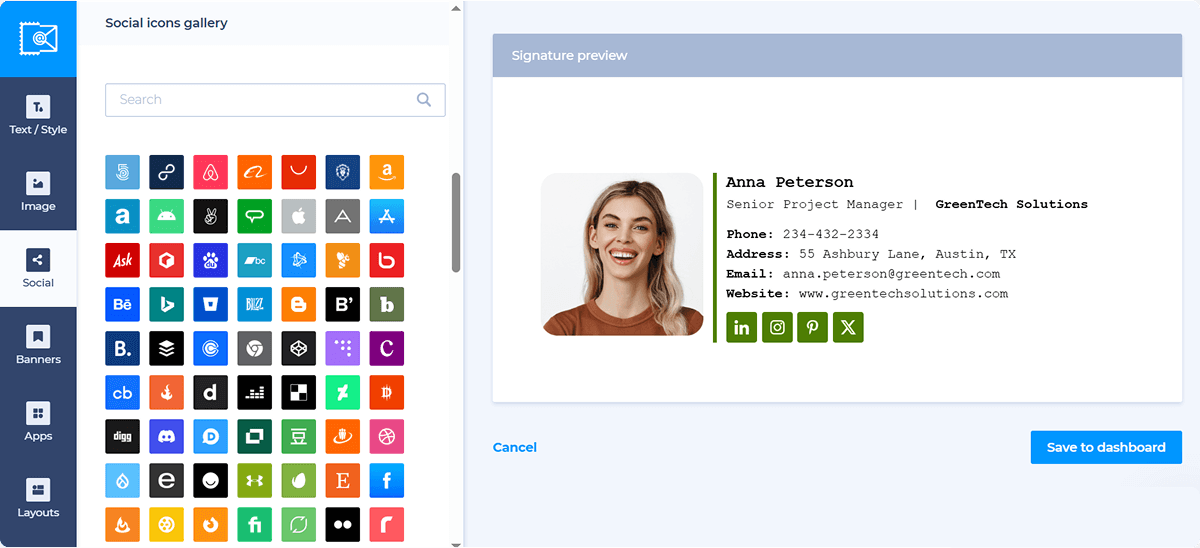Pick the grey Chrome icon
The width and height of the screenshot is (1200, 548).
coord(254,348)
